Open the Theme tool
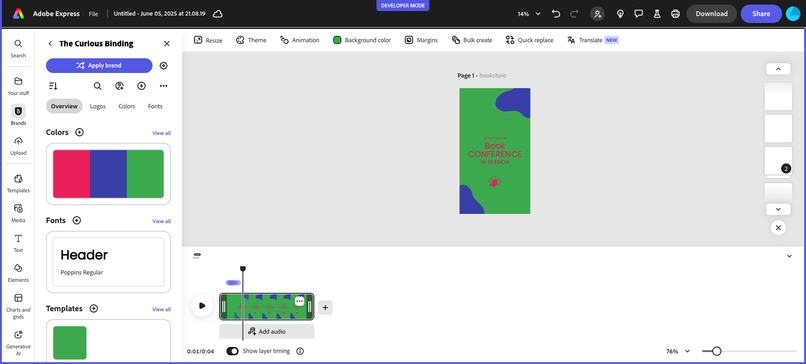Image resolution: width=806 pixels, height=364 pixels. [251, 40]
